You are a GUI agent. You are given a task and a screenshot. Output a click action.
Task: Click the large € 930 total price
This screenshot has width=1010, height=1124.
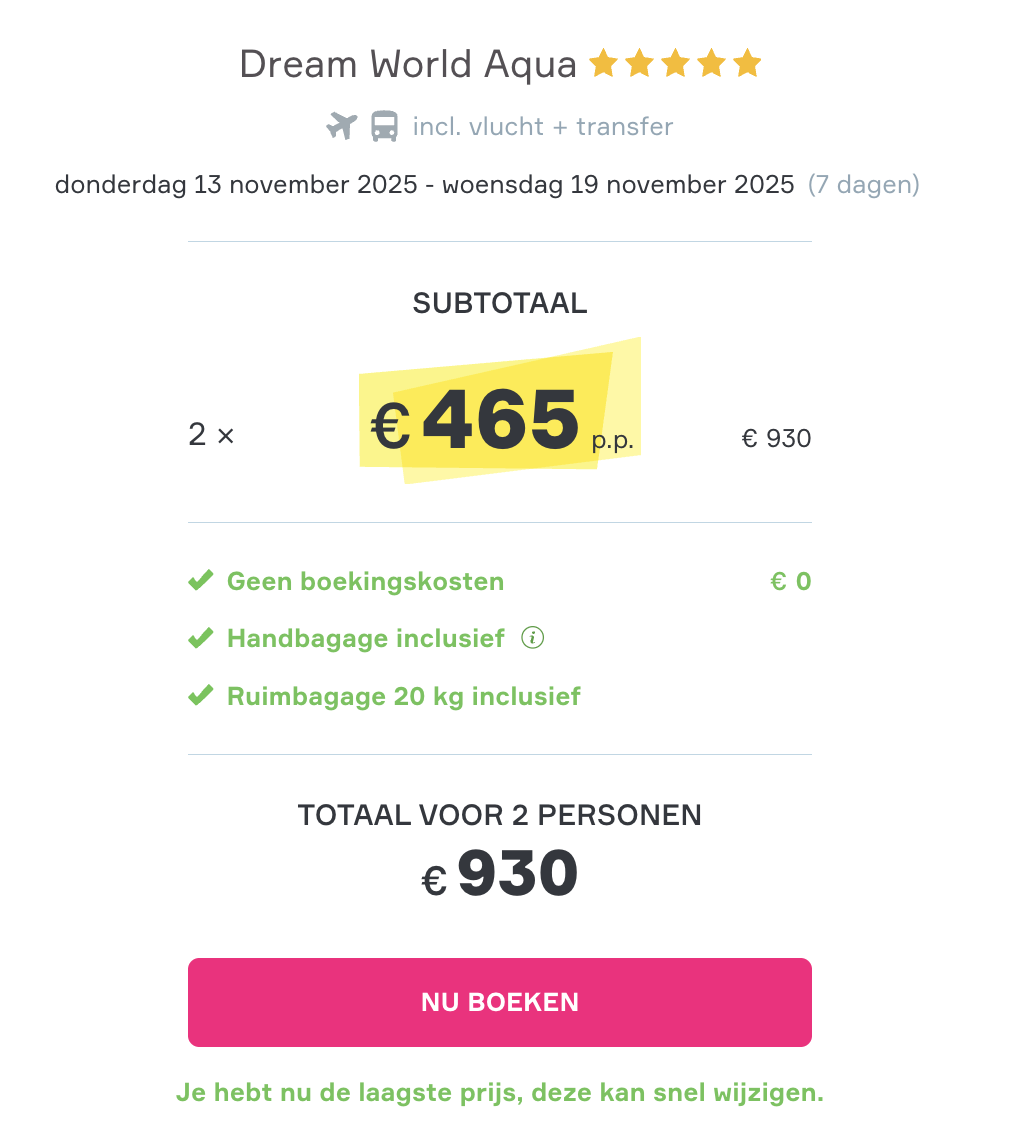pos(500,874)
